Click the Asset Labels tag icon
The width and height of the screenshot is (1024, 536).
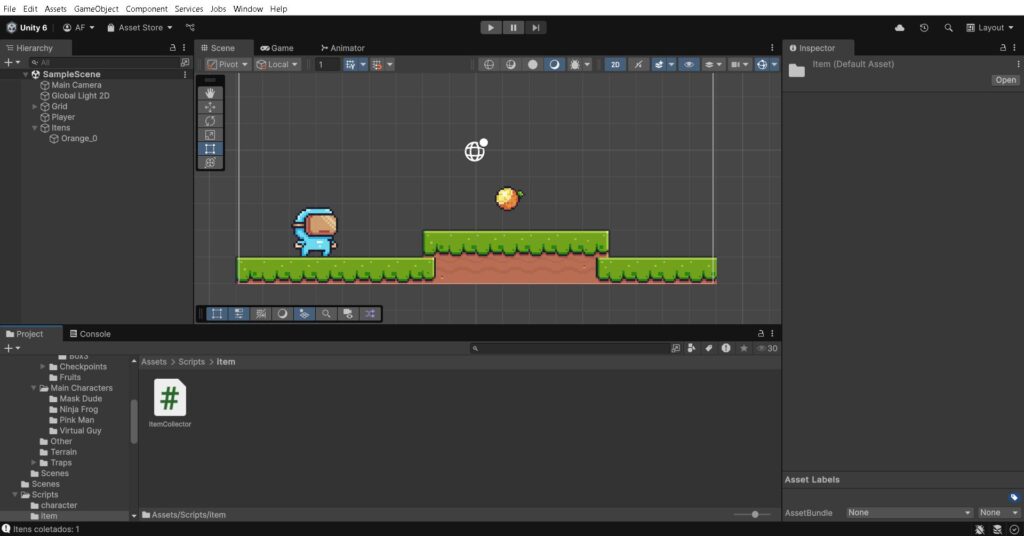point(1014,497)
